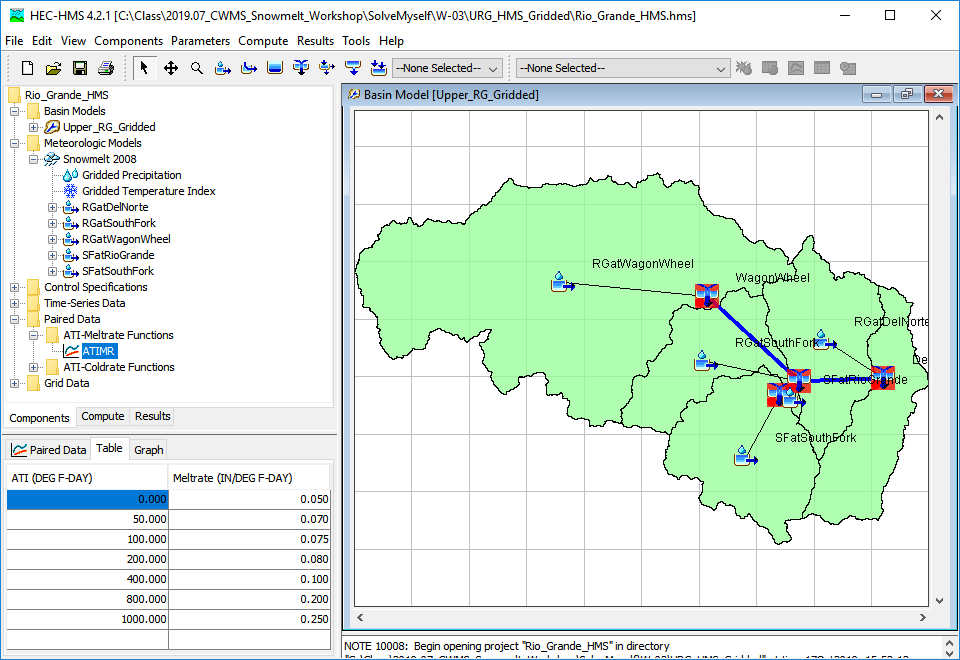
Task: Open the File menu
Action: (x=14, y=41)
